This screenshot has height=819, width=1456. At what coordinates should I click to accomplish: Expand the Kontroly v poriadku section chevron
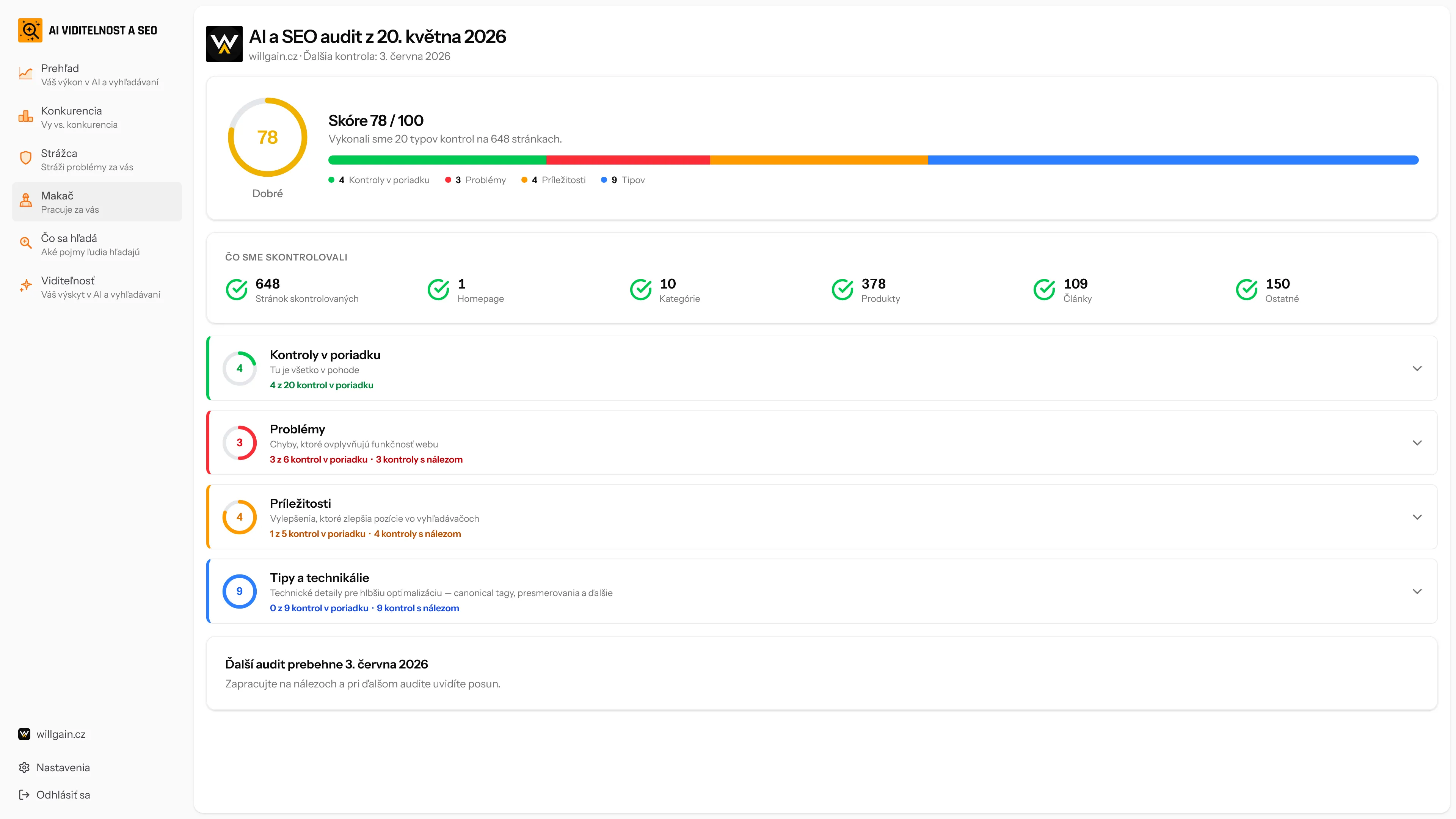click(x=1417, y=369)
